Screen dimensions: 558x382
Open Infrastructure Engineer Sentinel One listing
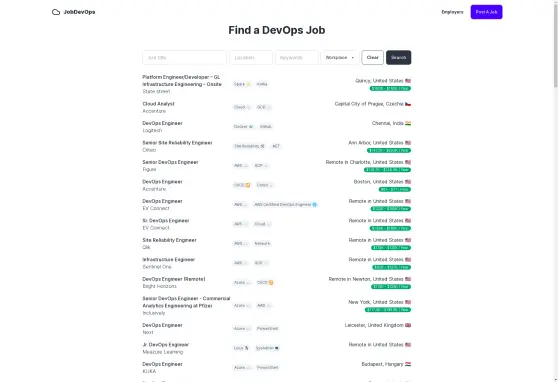point(168,260)
